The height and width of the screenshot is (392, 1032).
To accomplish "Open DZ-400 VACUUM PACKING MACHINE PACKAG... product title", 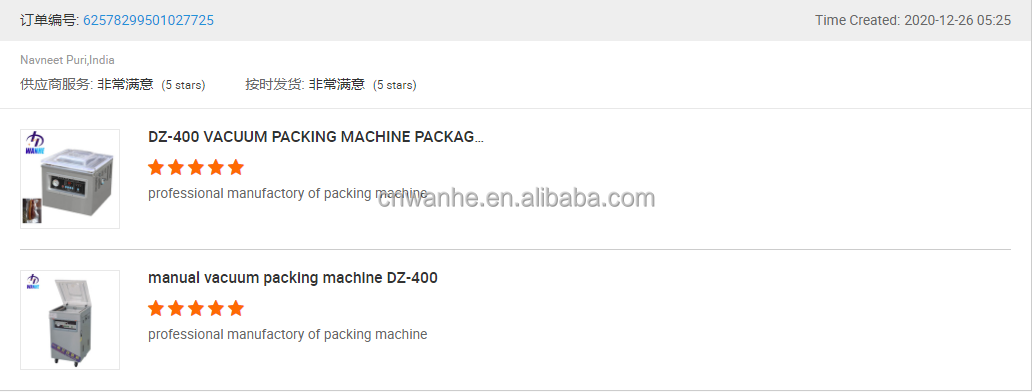I will click(316, 137).
